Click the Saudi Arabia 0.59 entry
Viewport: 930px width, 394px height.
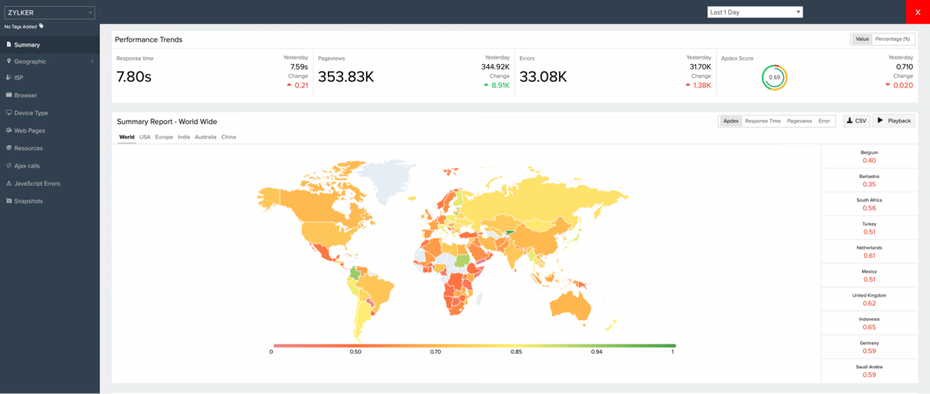(x=870, y=371)
